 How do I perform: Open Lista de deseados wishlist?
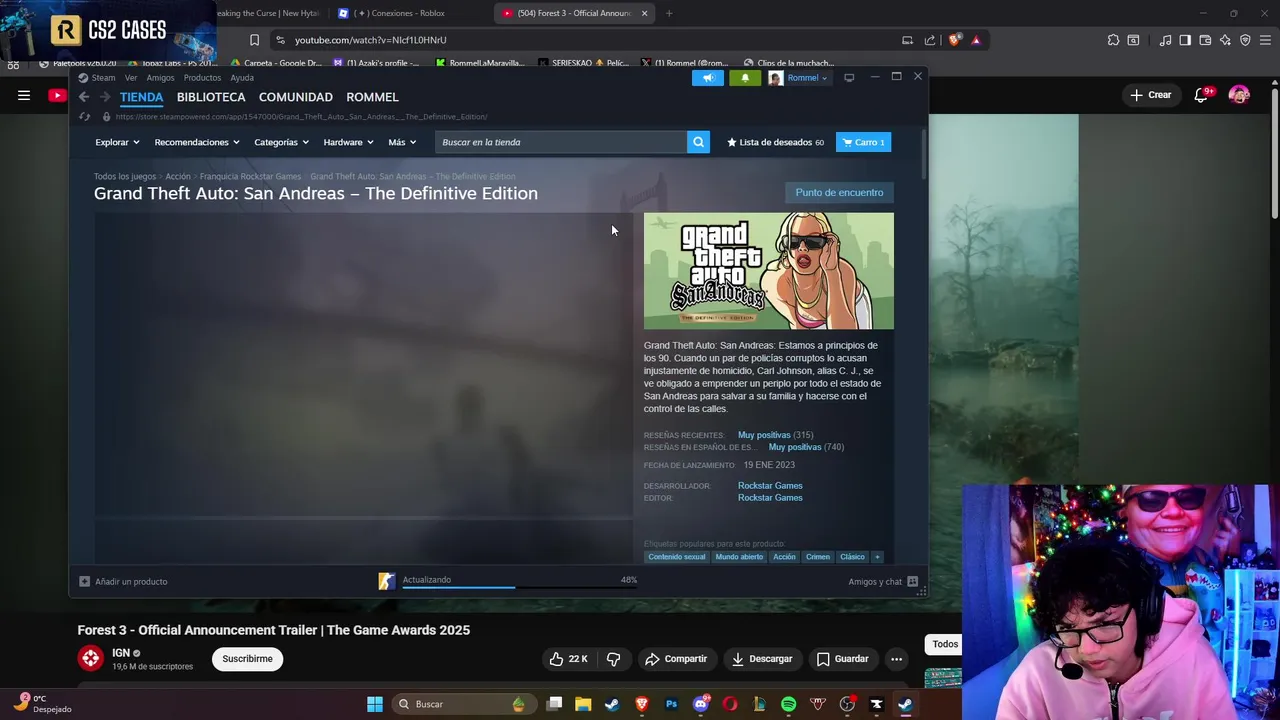[x=775, y=142]
